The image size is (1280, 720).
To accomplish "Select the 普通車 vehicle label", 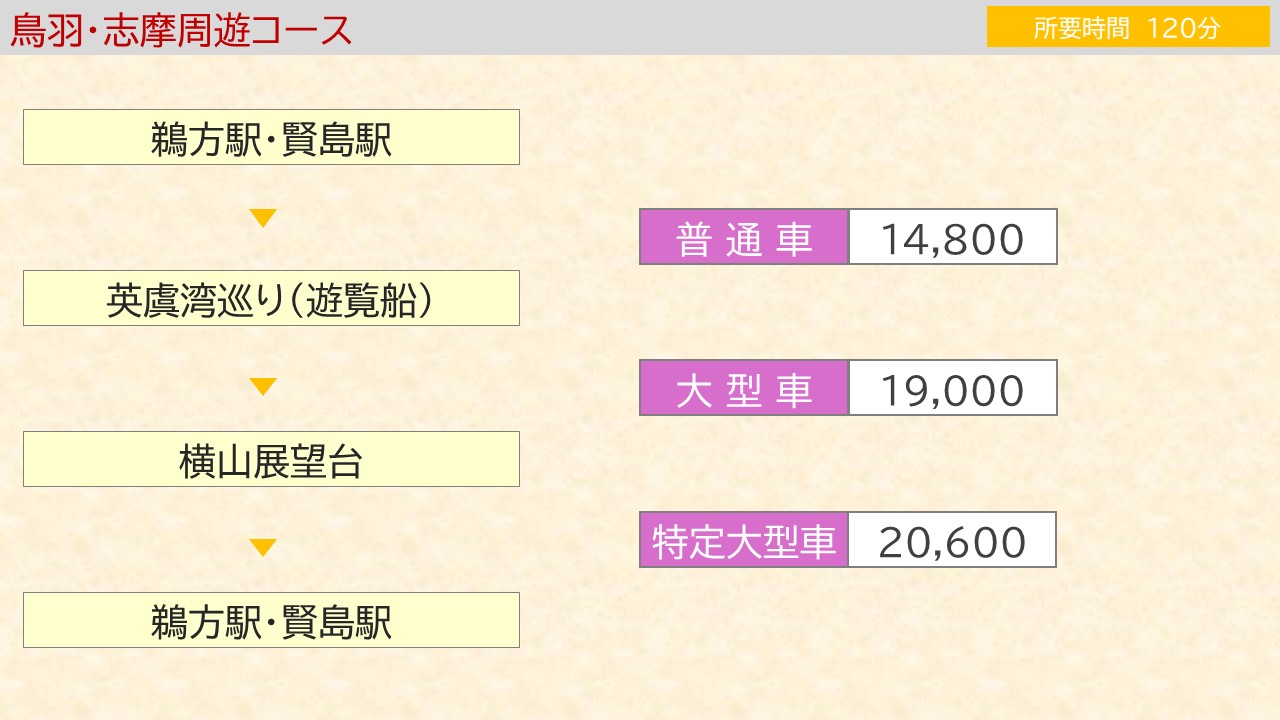I will click(x=744, y=237).
